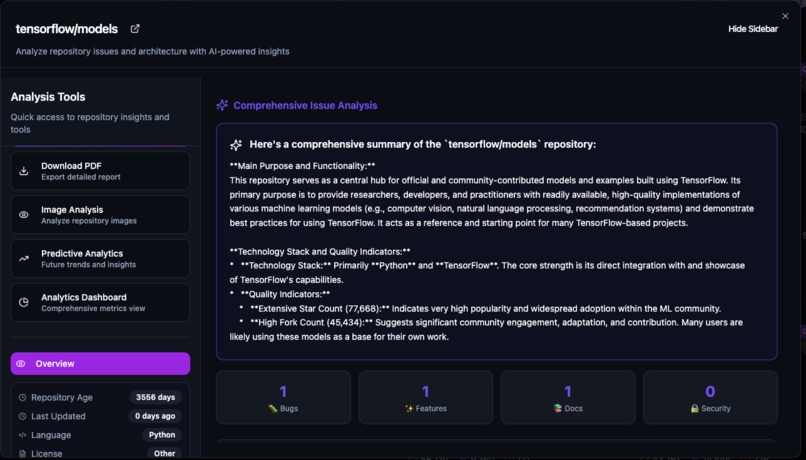Image resolution: width=806 pixels, height=460 pixels.
Task: Click the '3556 days' badge
Action: pos(155,397)
